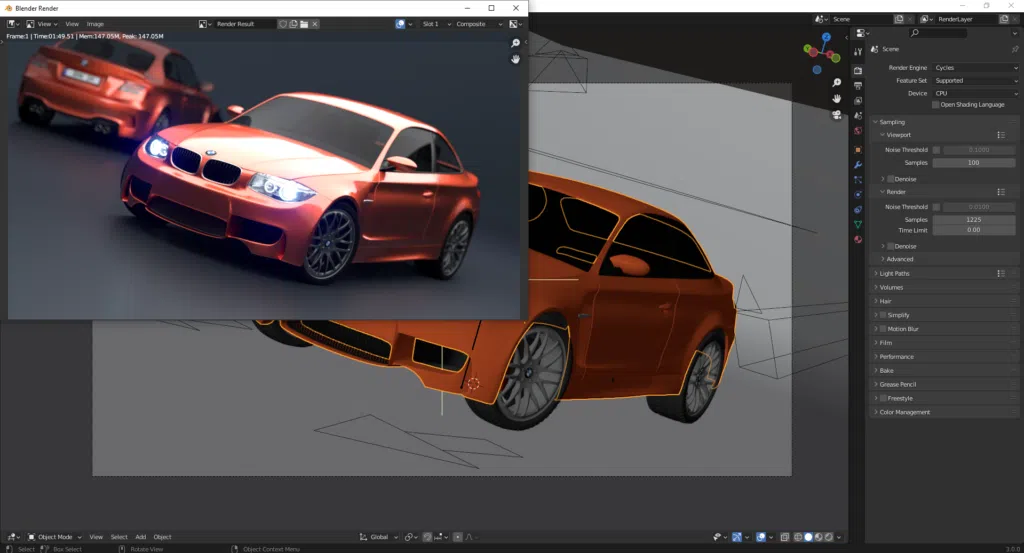Click the camera view icon in viewport
Image resolution: width=1024 pixels, height=553 pixels.
point(836,114)
